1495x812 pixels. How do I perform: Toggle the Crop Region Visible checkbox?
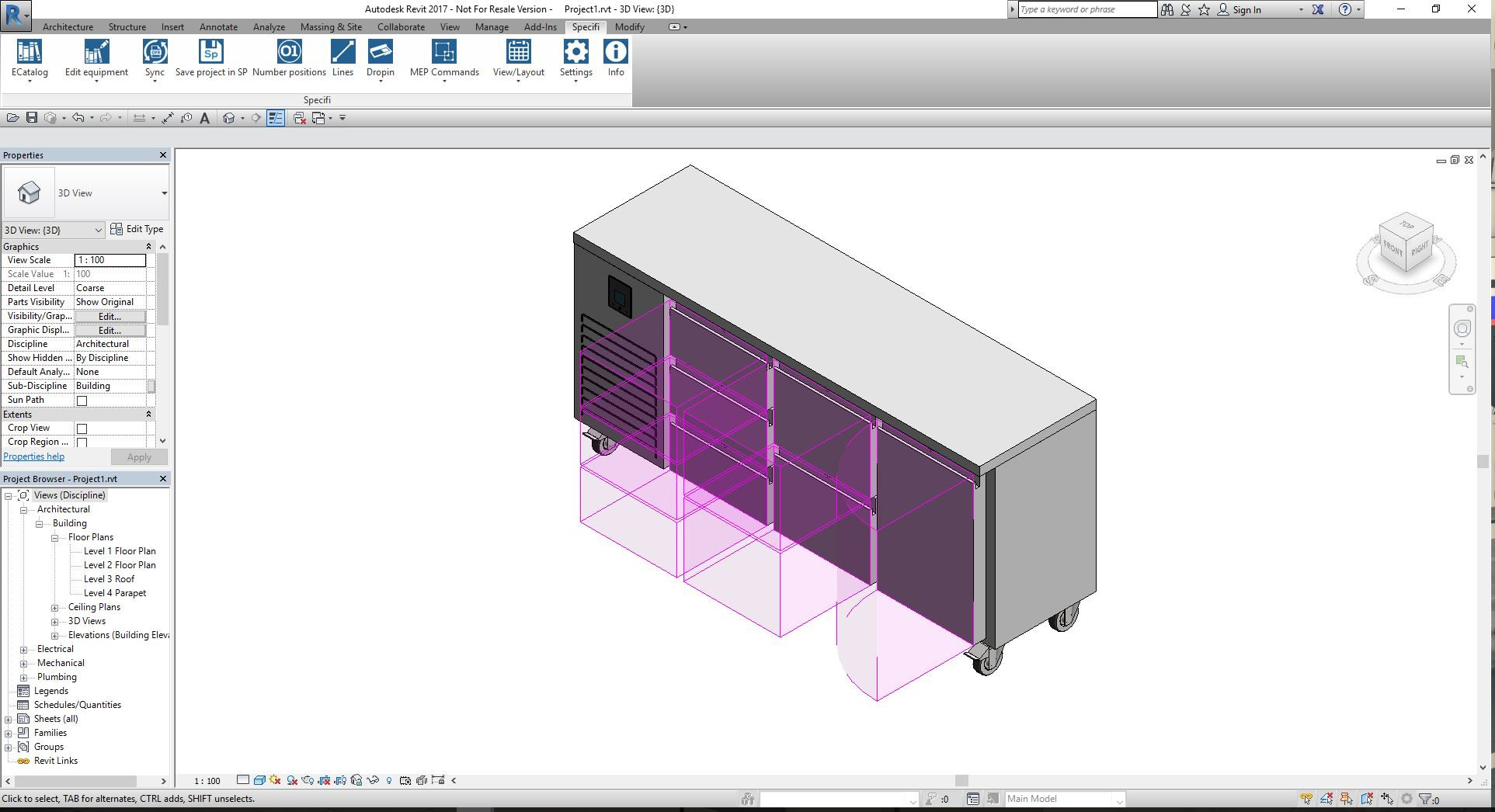(82, 442)
